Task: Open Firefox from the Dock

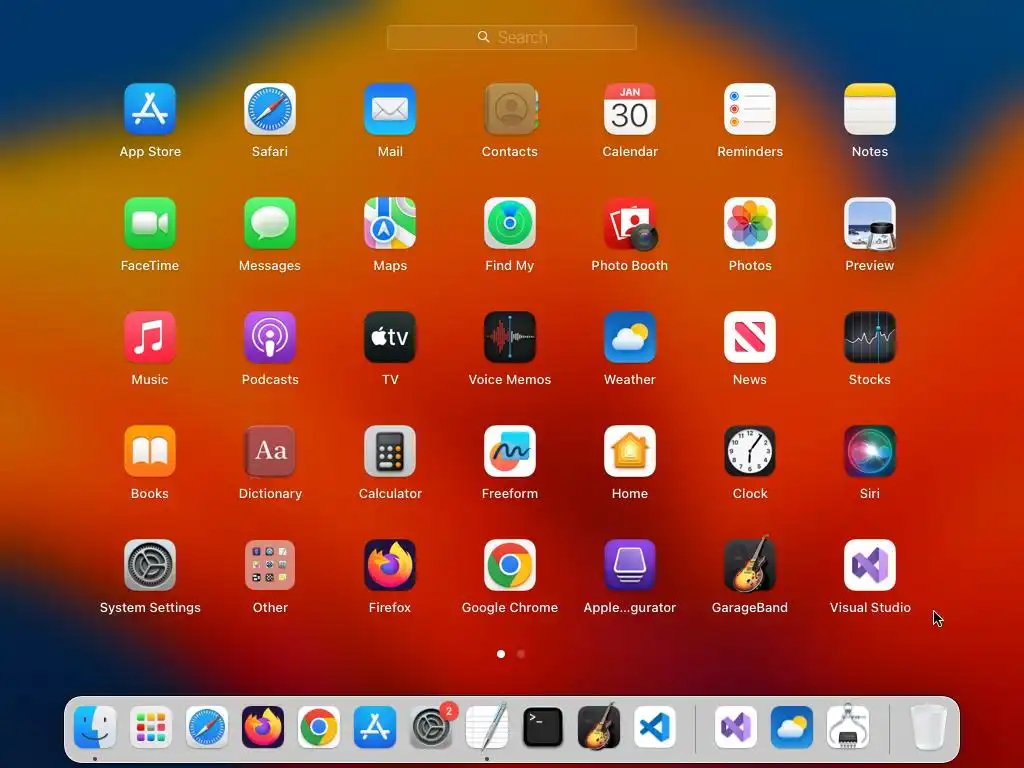Action: tap(263, 727)
